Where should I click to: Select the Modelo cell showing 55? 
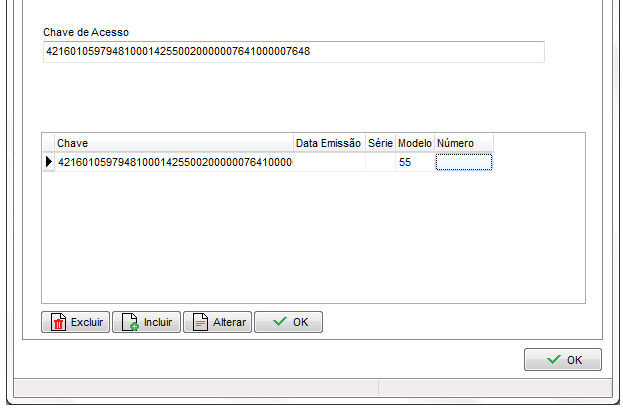(415, 162)
